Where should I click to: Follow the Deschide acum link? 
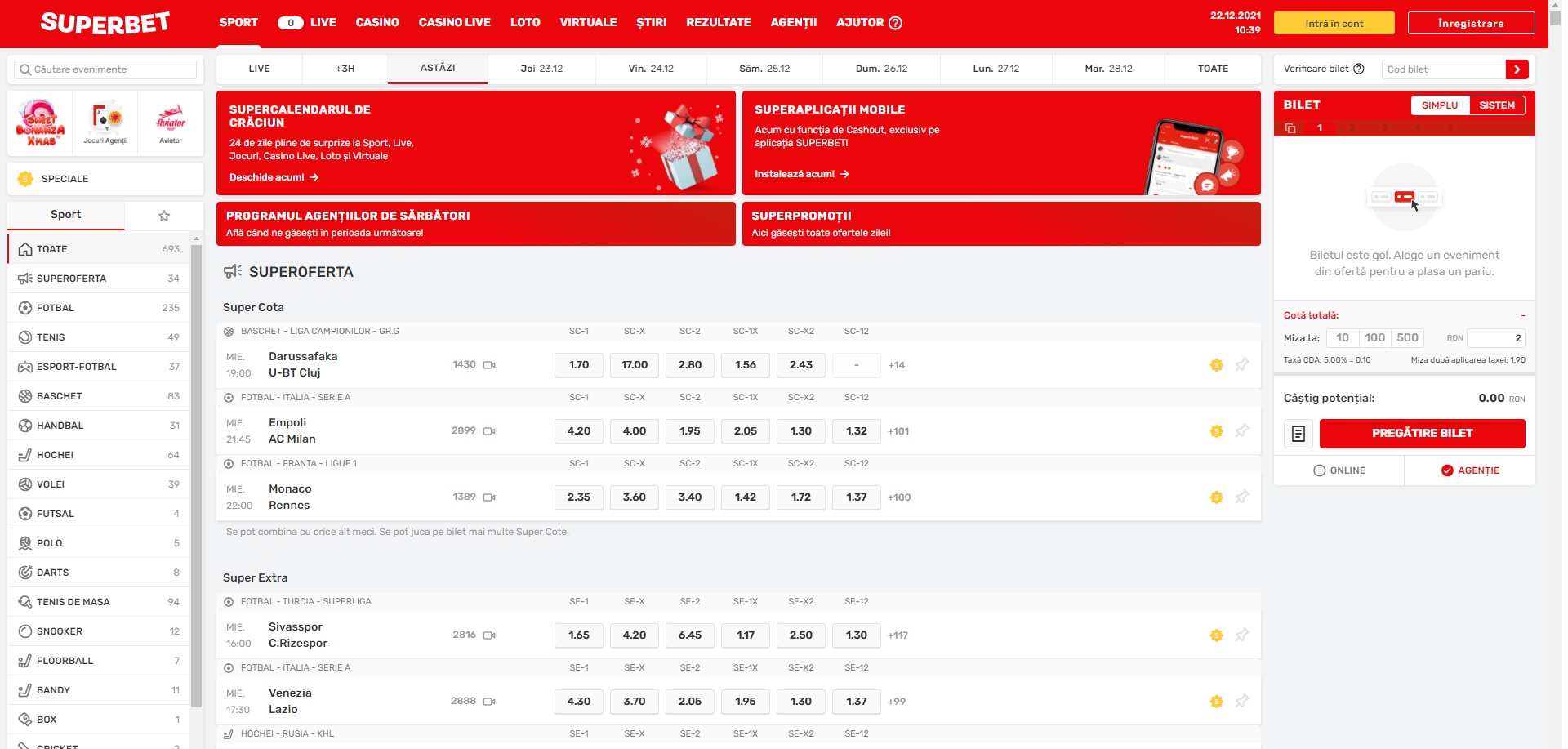point(274,177)
